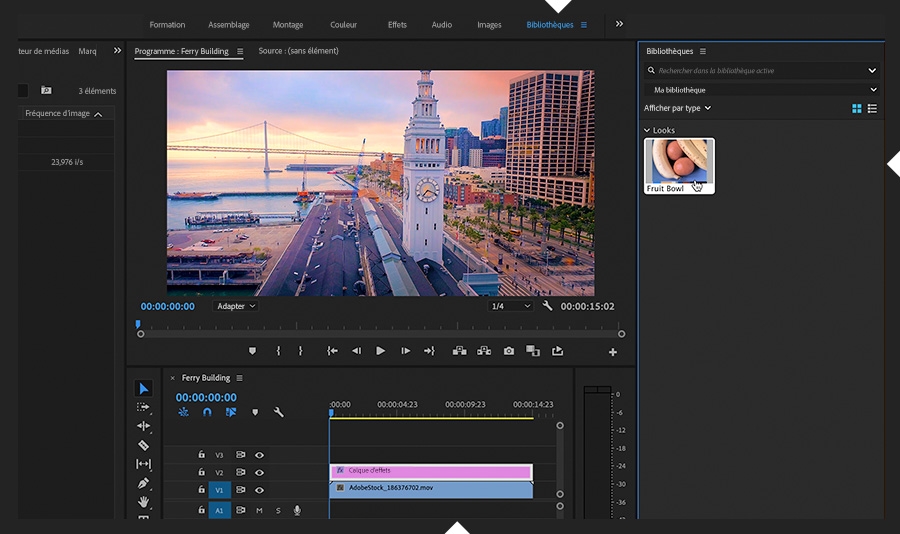Viewport: 900px width, 534px height.
Task: Toggle the lock on track V3
Action: pos(201,455)
